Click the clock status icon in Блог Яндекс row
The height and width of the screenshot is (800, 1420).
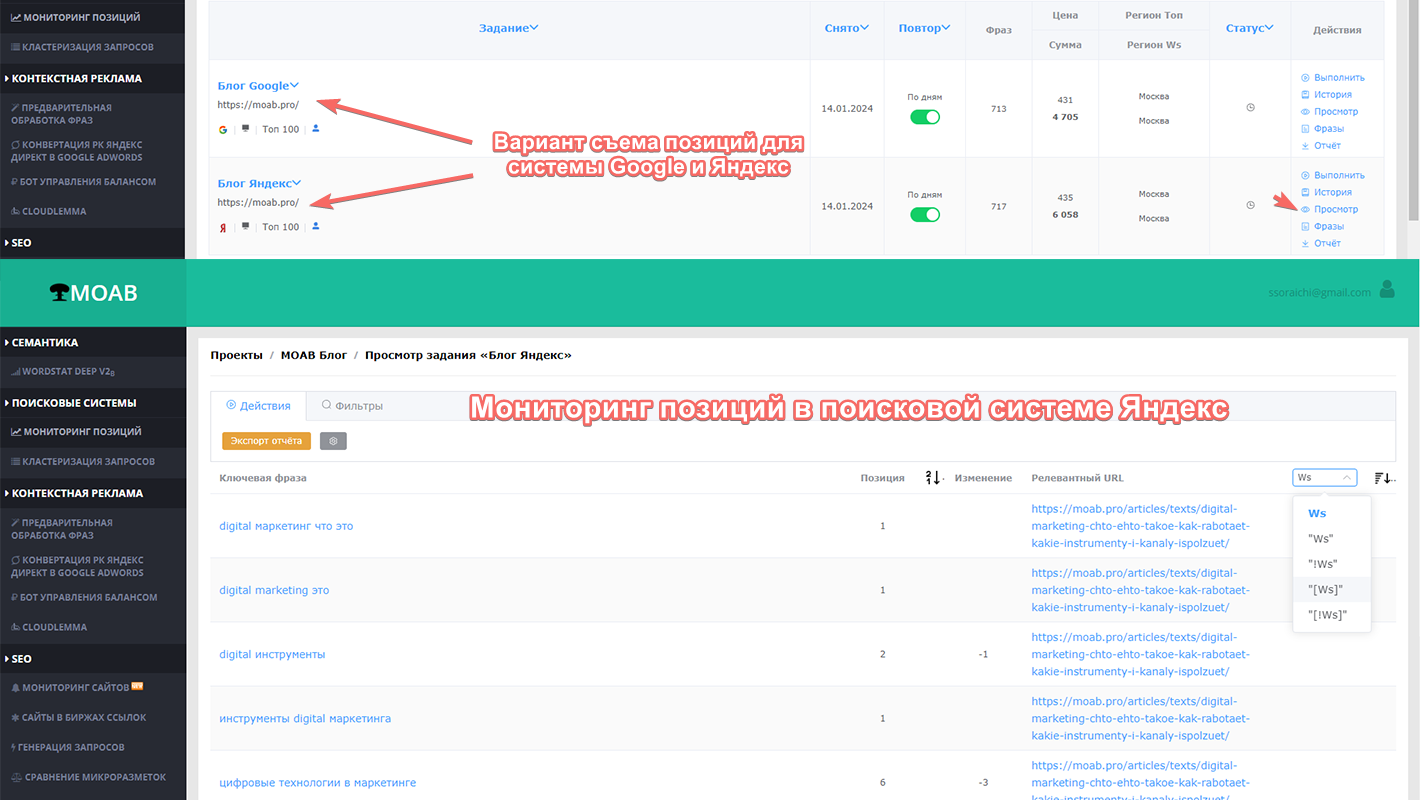pyautogui.click(x=1250, y=205)
